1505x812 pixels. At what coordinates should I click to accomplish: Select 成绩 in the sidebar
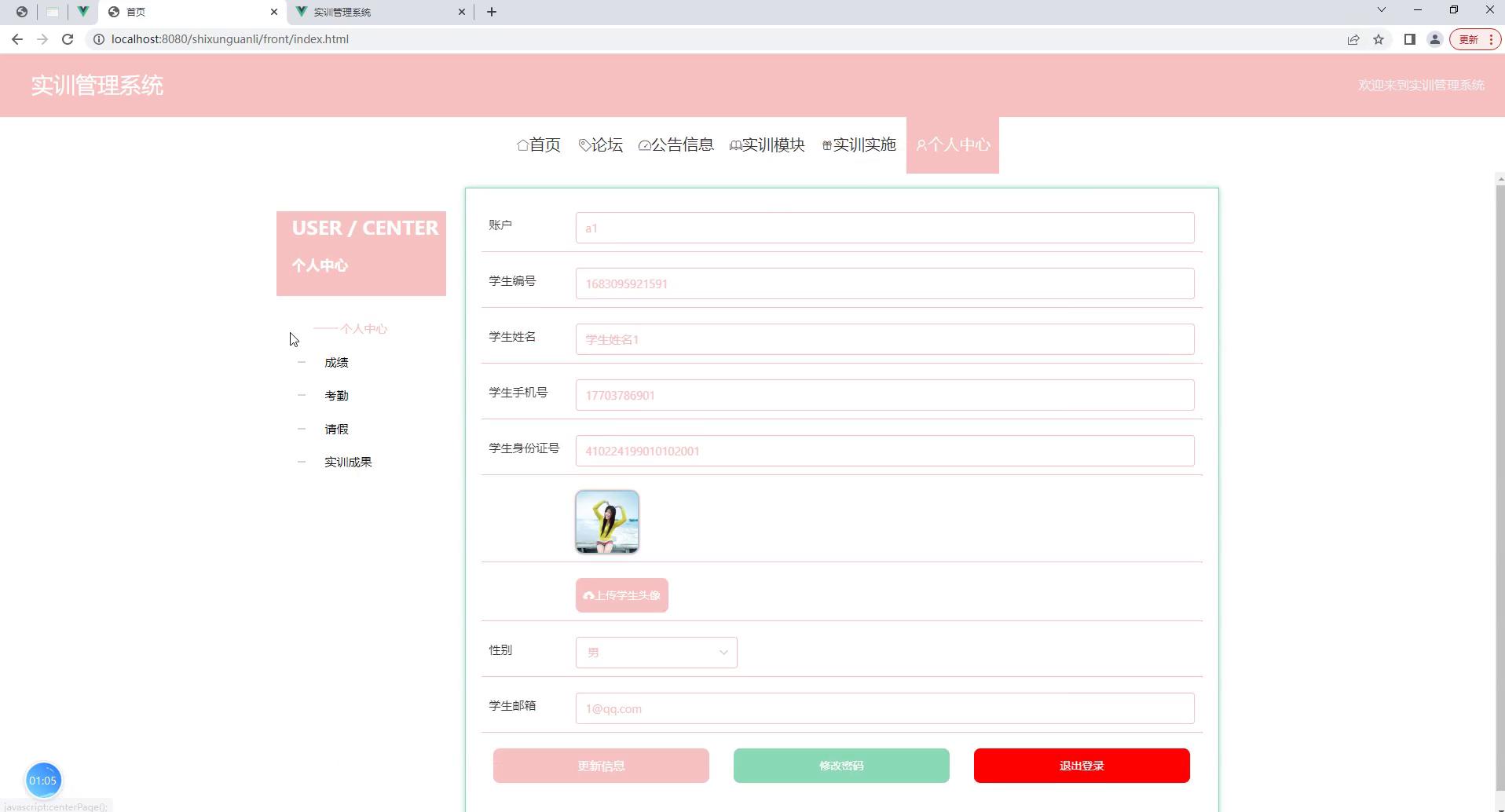[x=336, y=363]
